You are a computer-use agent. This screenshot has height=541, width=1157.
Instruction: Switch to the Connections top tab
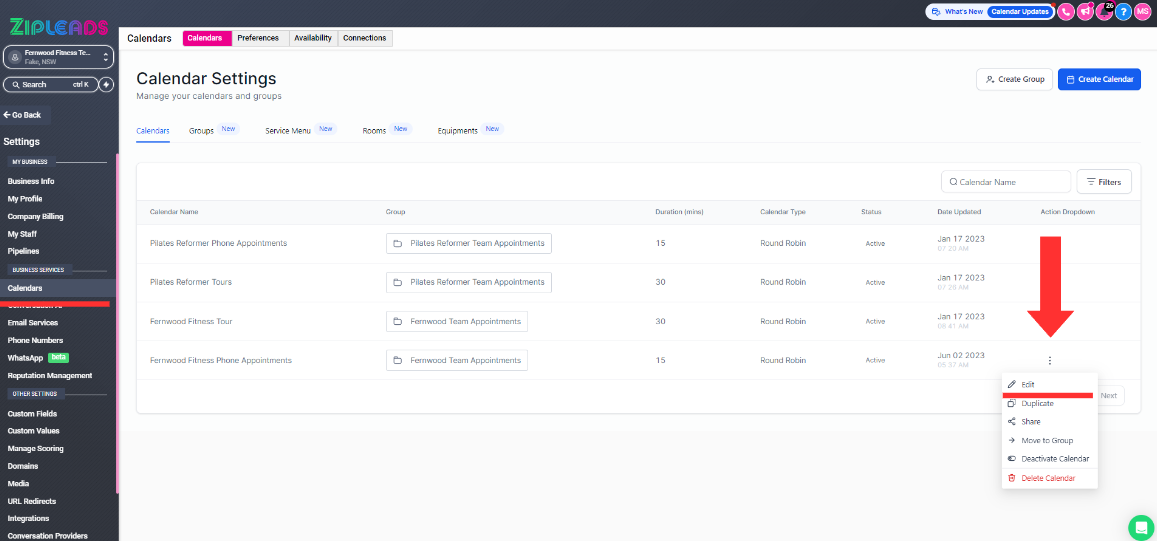[365, 38]
